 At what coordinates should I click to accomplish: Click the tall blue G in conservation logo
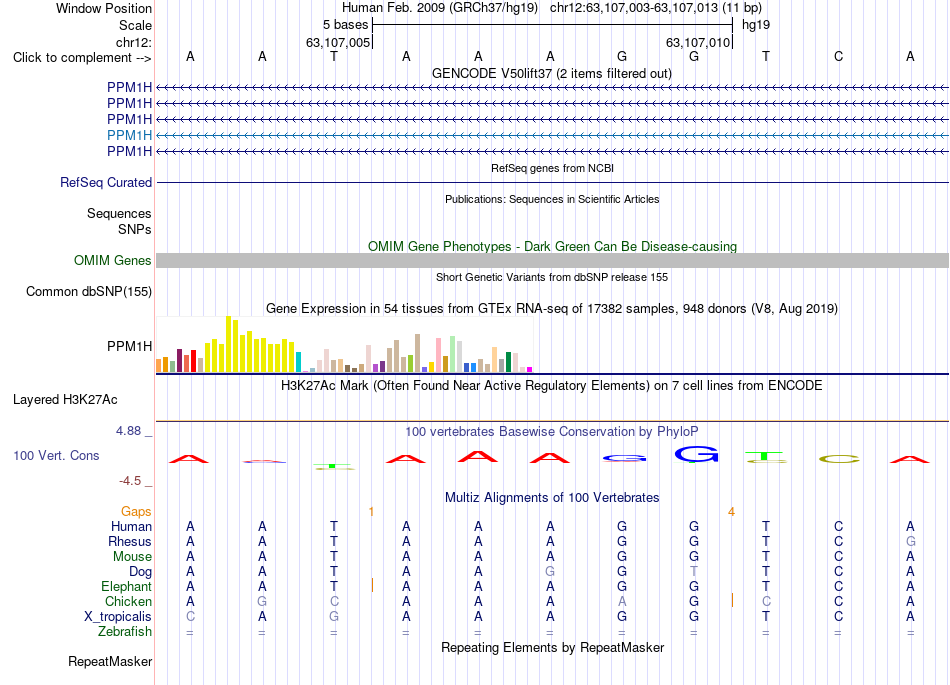(696, 454)
